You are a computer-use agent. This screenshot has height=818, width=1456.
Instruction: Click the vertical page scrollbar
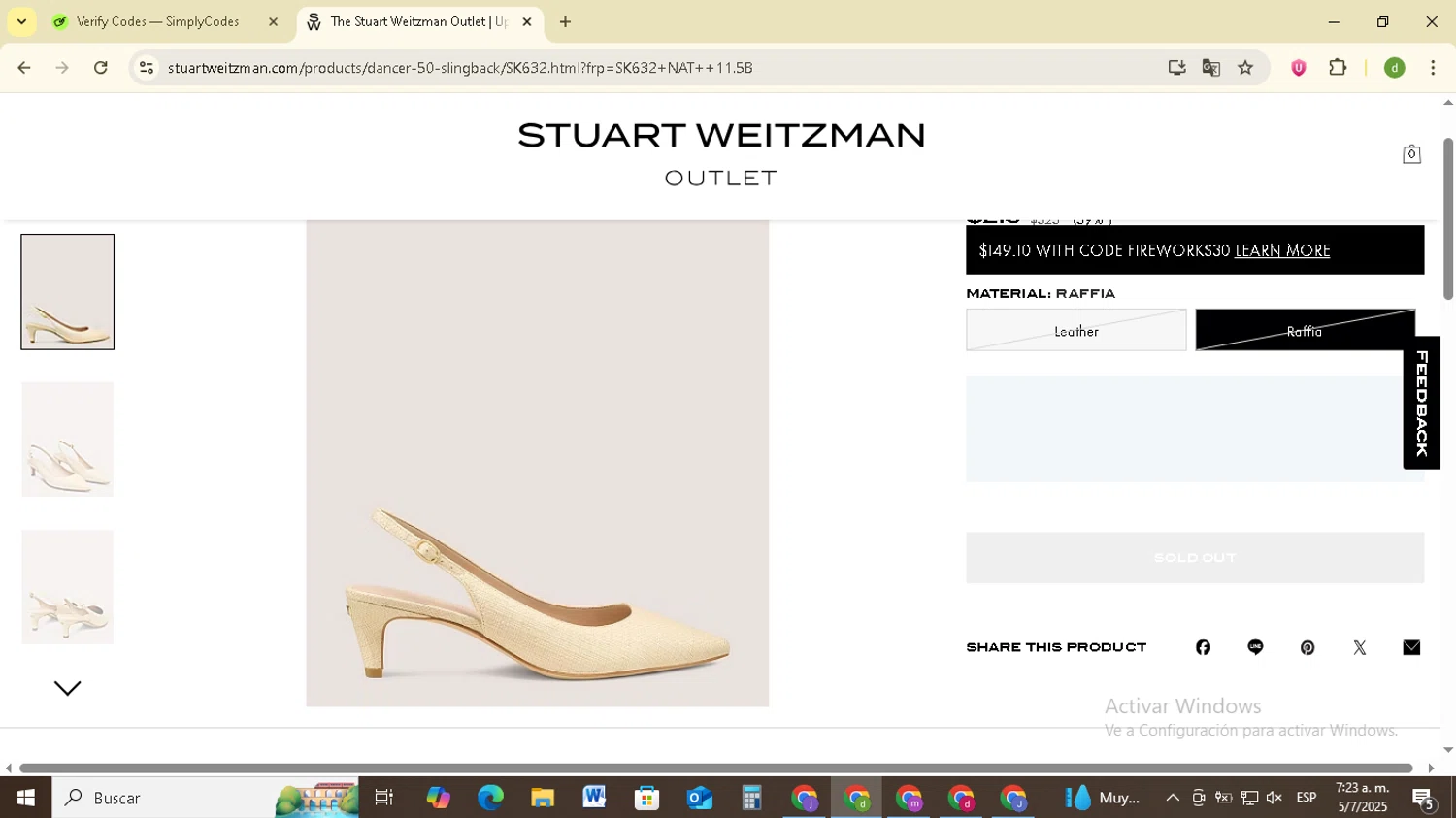coord(1448,218)
